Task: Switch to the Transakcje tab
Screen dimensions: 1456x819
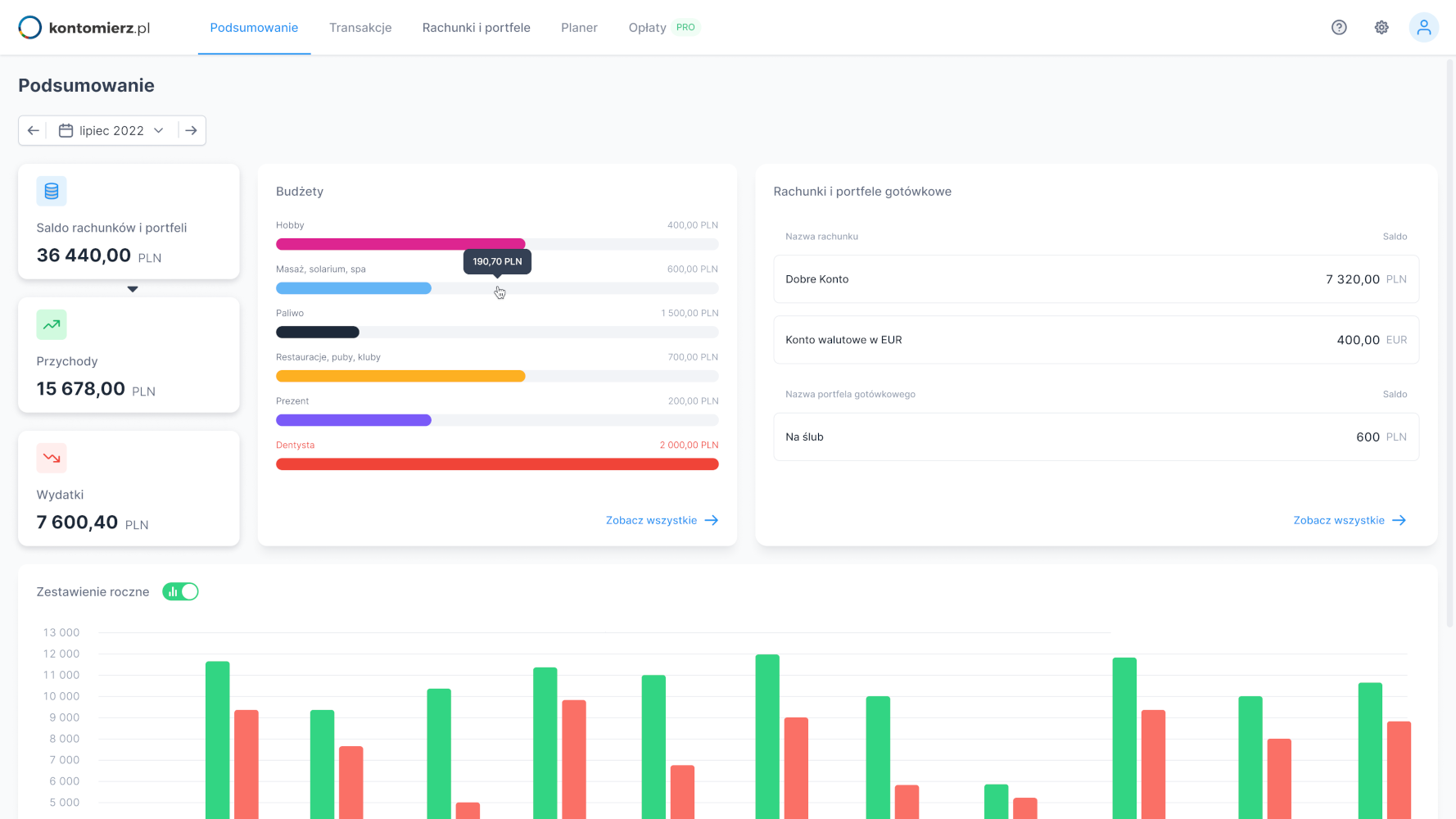Action: [x=360, y=28]
